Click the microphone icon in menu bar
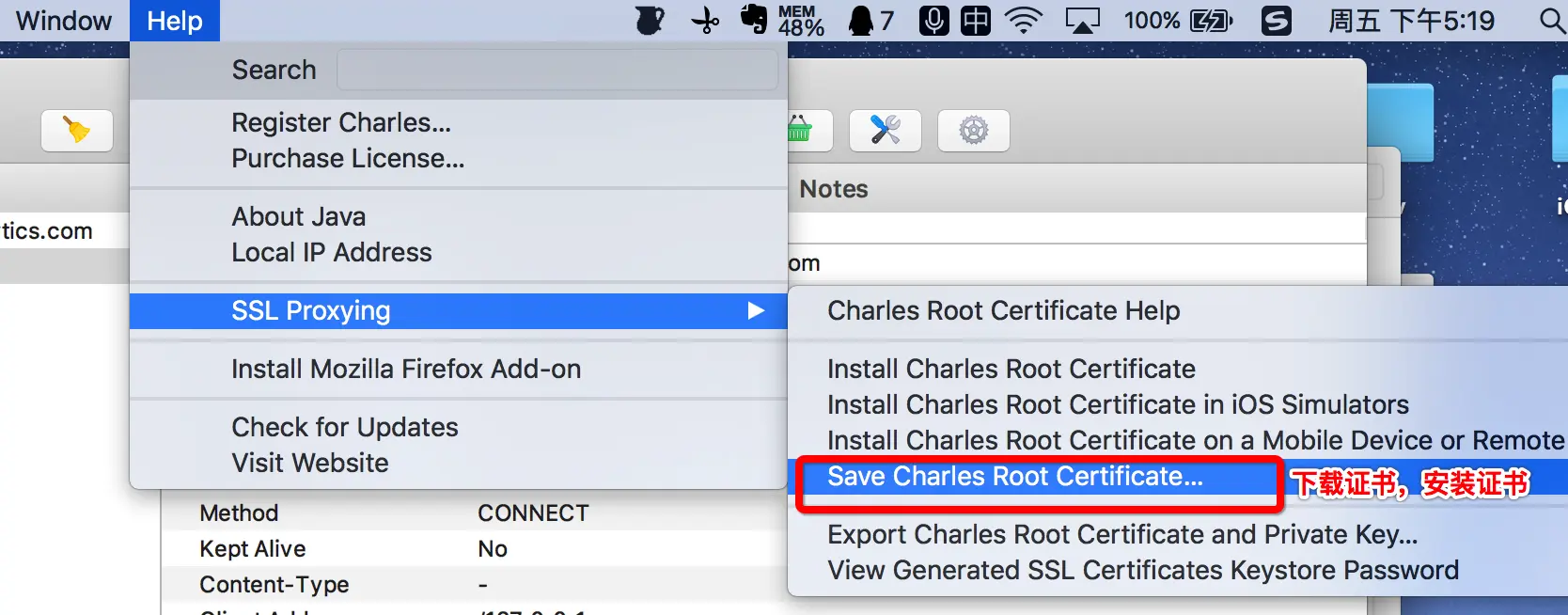Image resolution: width=1568 pixels, height=615 pixels. click(933, 20)
